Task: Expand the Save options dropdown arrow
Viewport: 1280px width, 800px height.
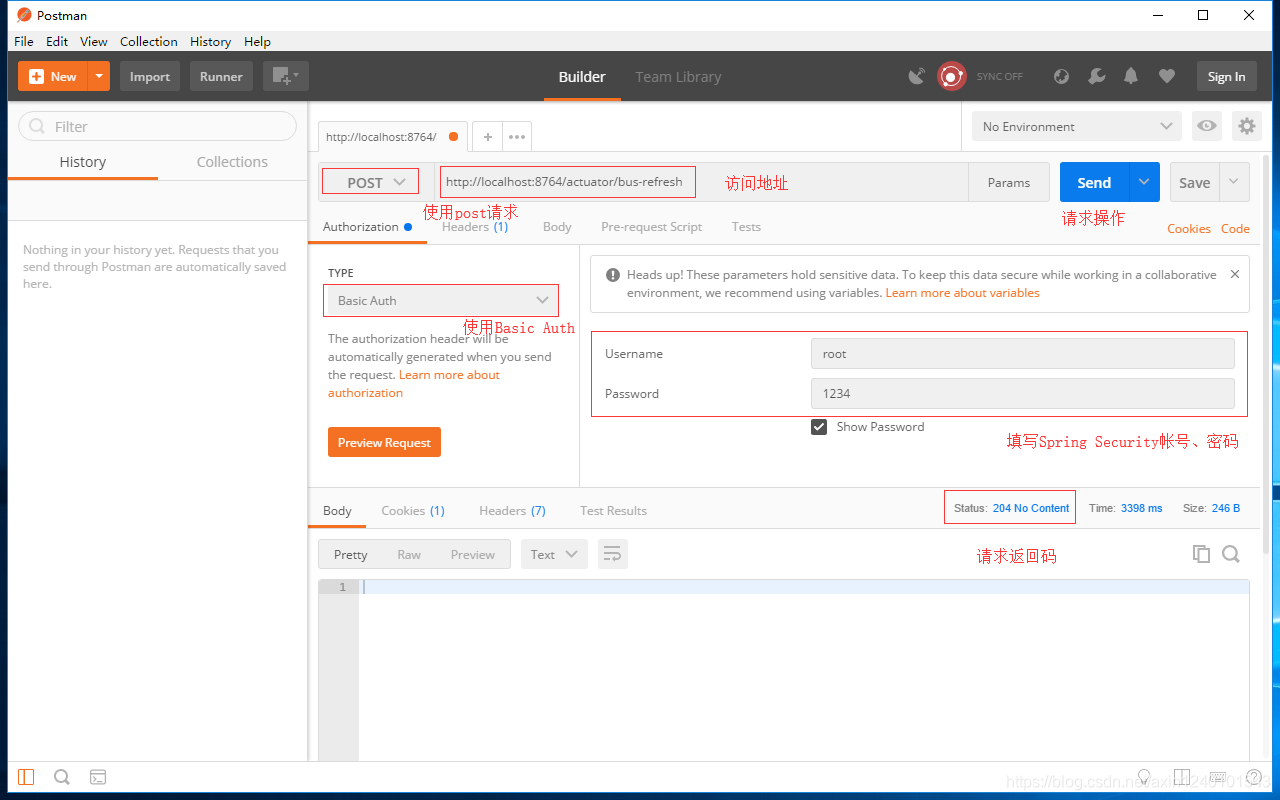Action: coord(1234,182)
